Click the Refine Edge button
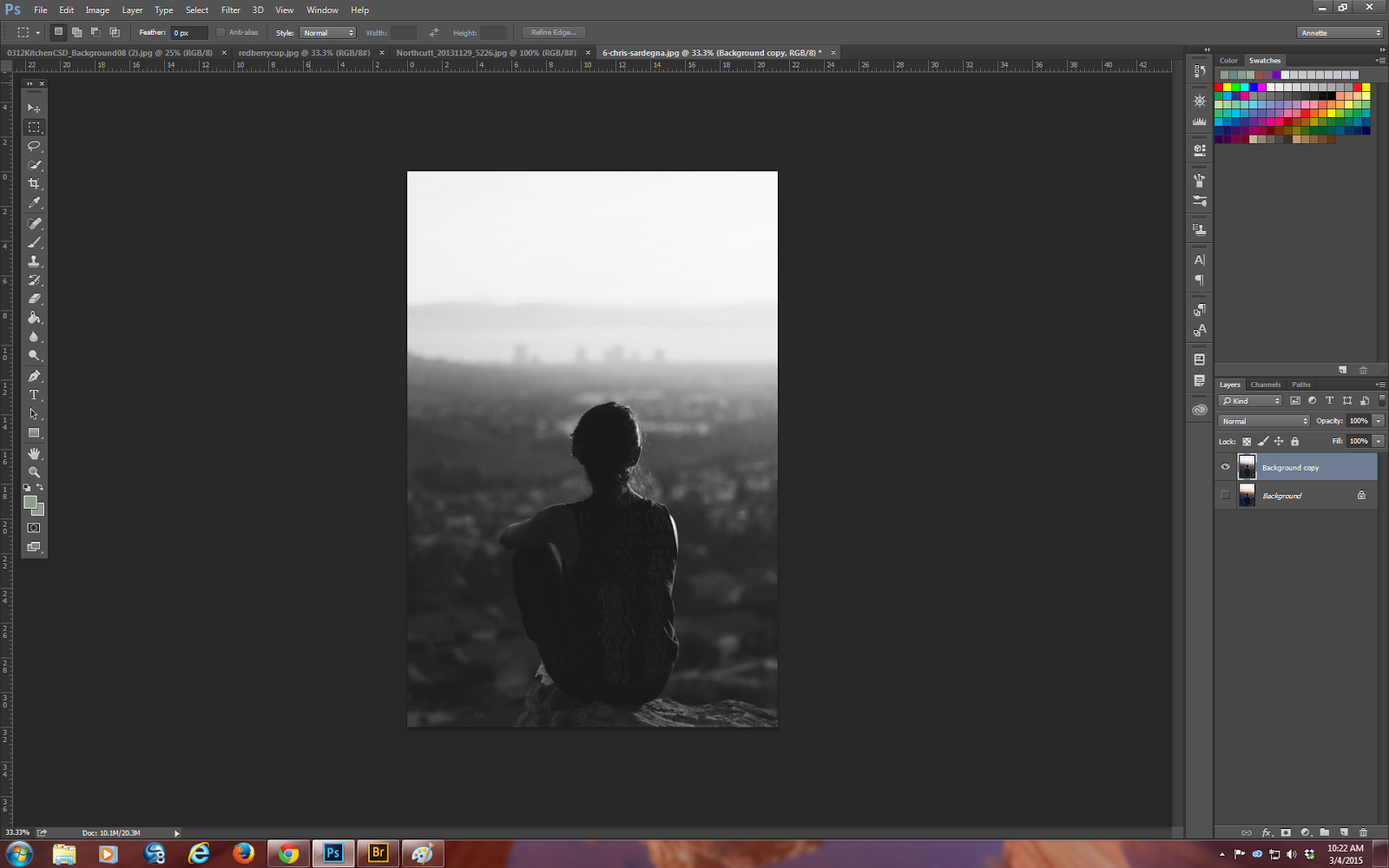This screenshot has width=1389, height=868. tap(554, 33)
